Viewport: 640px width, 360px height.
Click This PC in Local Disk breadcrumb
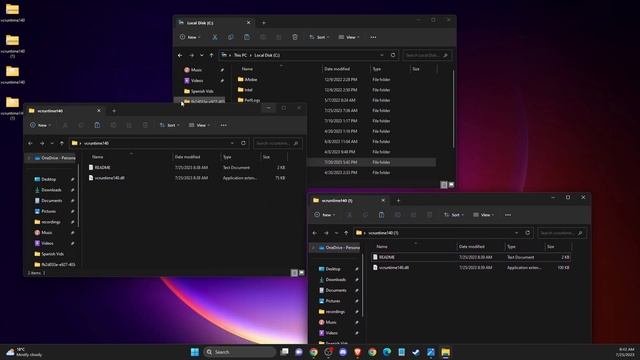(x=240, y=55)
